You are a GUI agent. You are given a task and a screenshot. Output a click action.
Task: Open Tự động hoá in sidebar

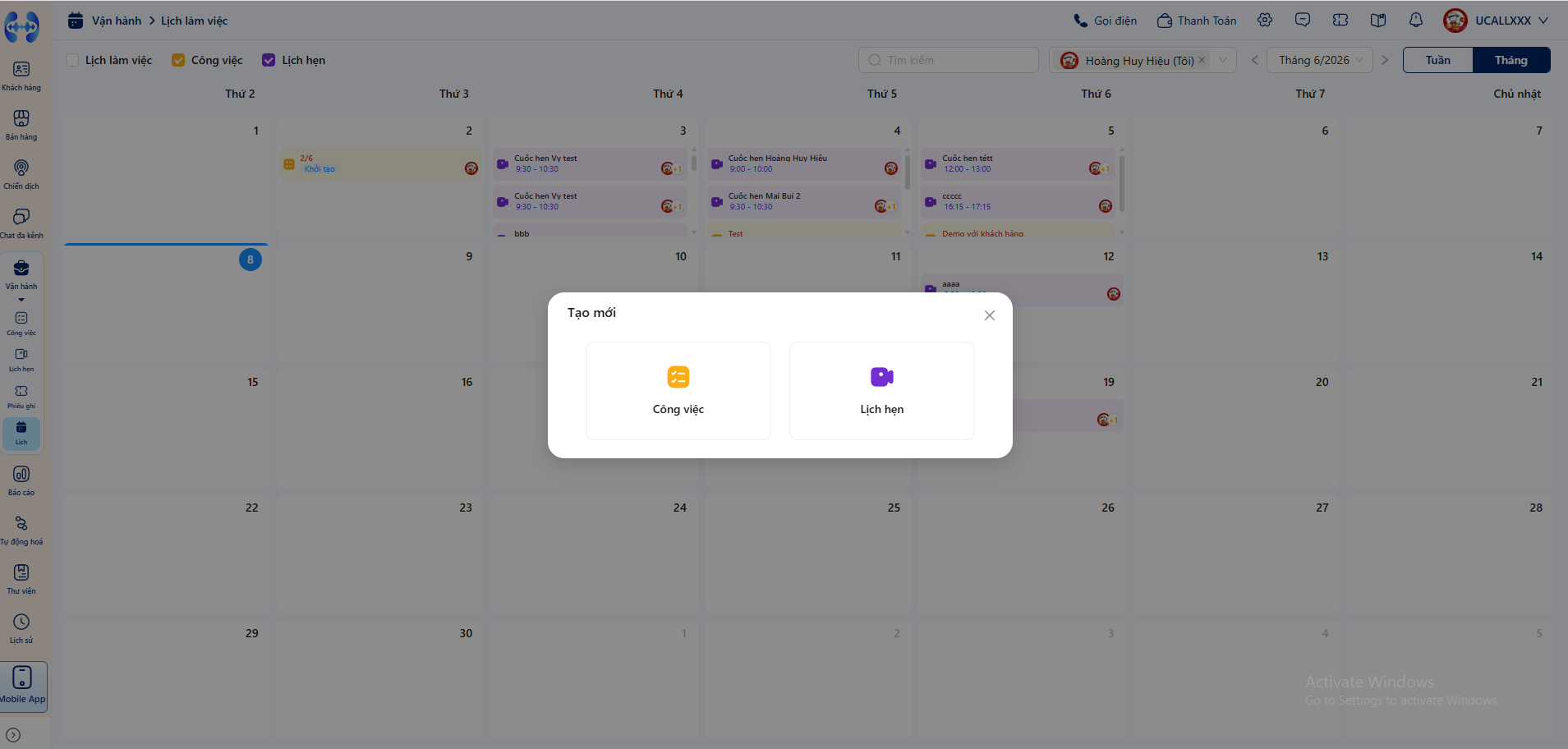click(21, 531)
